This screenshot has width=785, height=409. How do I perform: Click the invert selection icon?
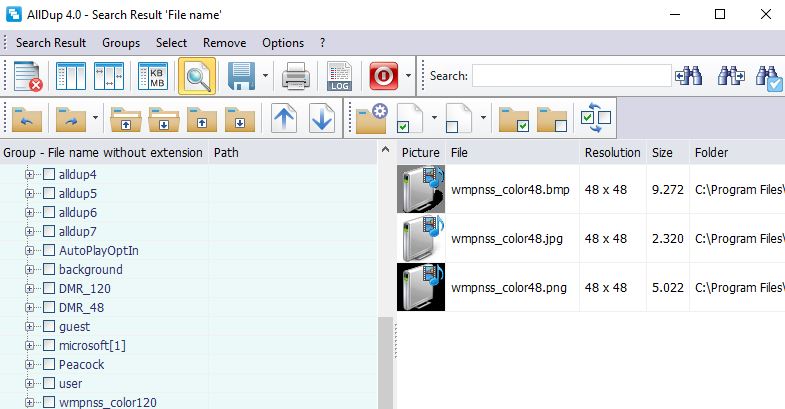596,118
